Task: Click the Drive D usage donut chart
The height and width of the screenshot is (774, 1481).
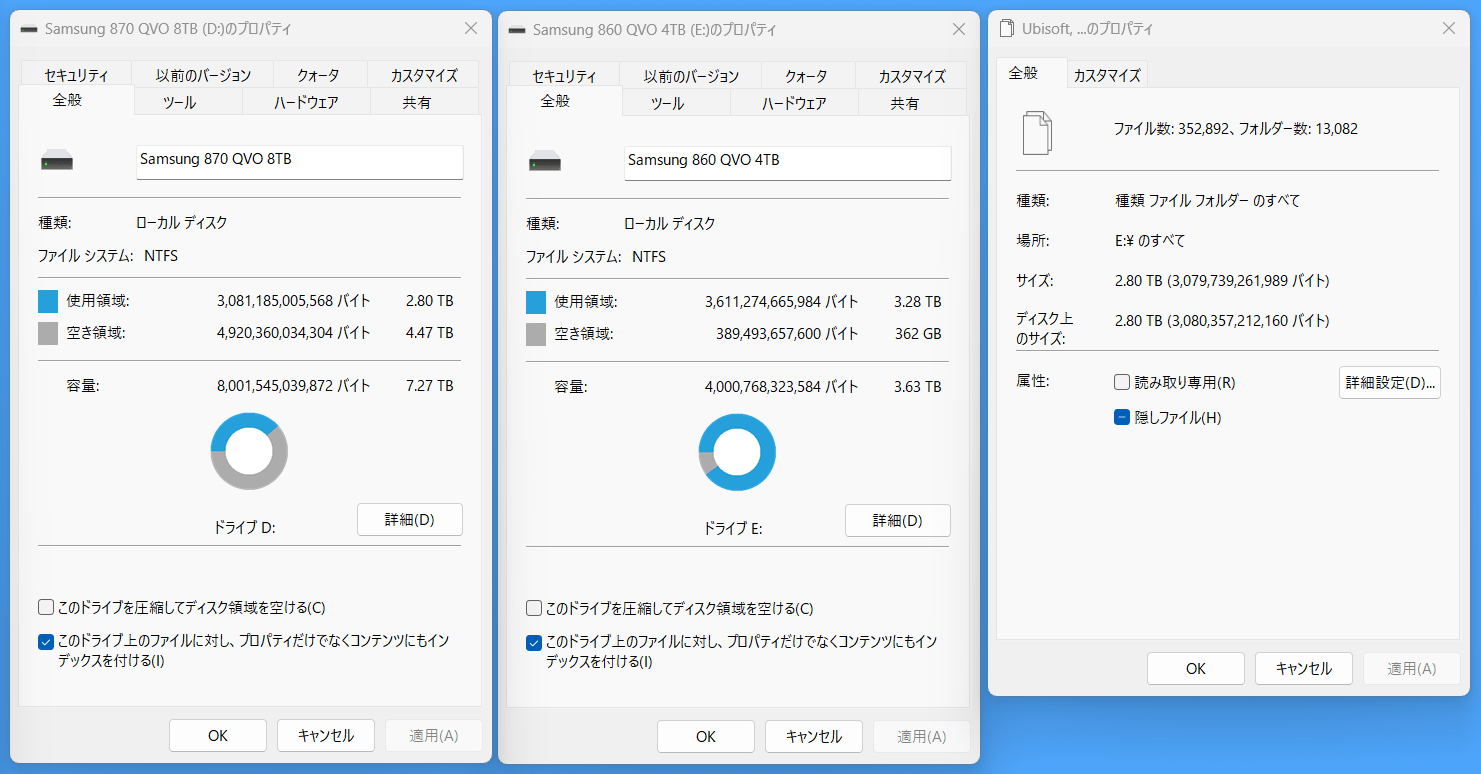Action: pyautogui.click(x=249, y=451)
